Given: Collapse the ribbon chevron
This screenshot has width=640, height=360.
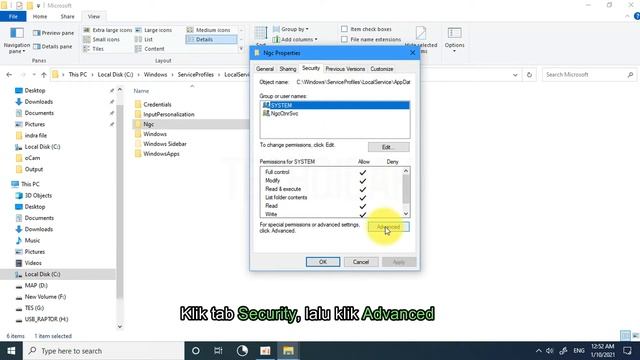Looking at the screenshot, I should (627, 16).
